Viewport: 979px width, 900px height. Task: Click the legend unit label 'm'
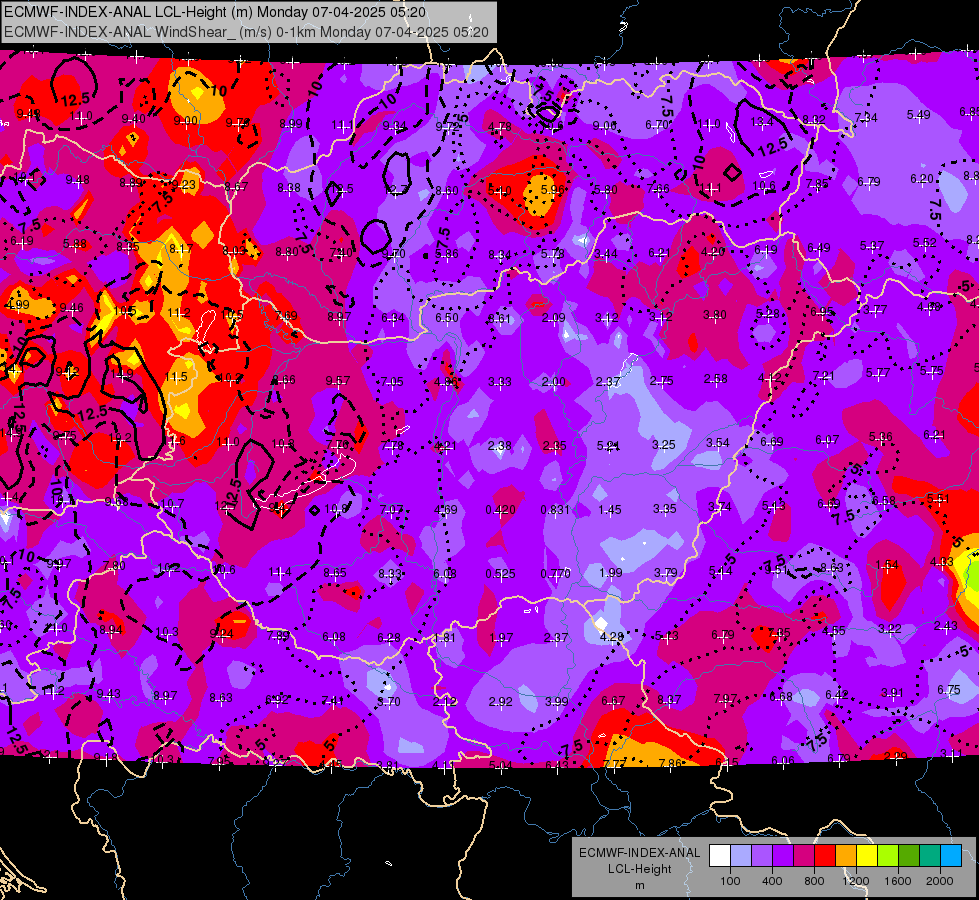(x=639, y=886)
